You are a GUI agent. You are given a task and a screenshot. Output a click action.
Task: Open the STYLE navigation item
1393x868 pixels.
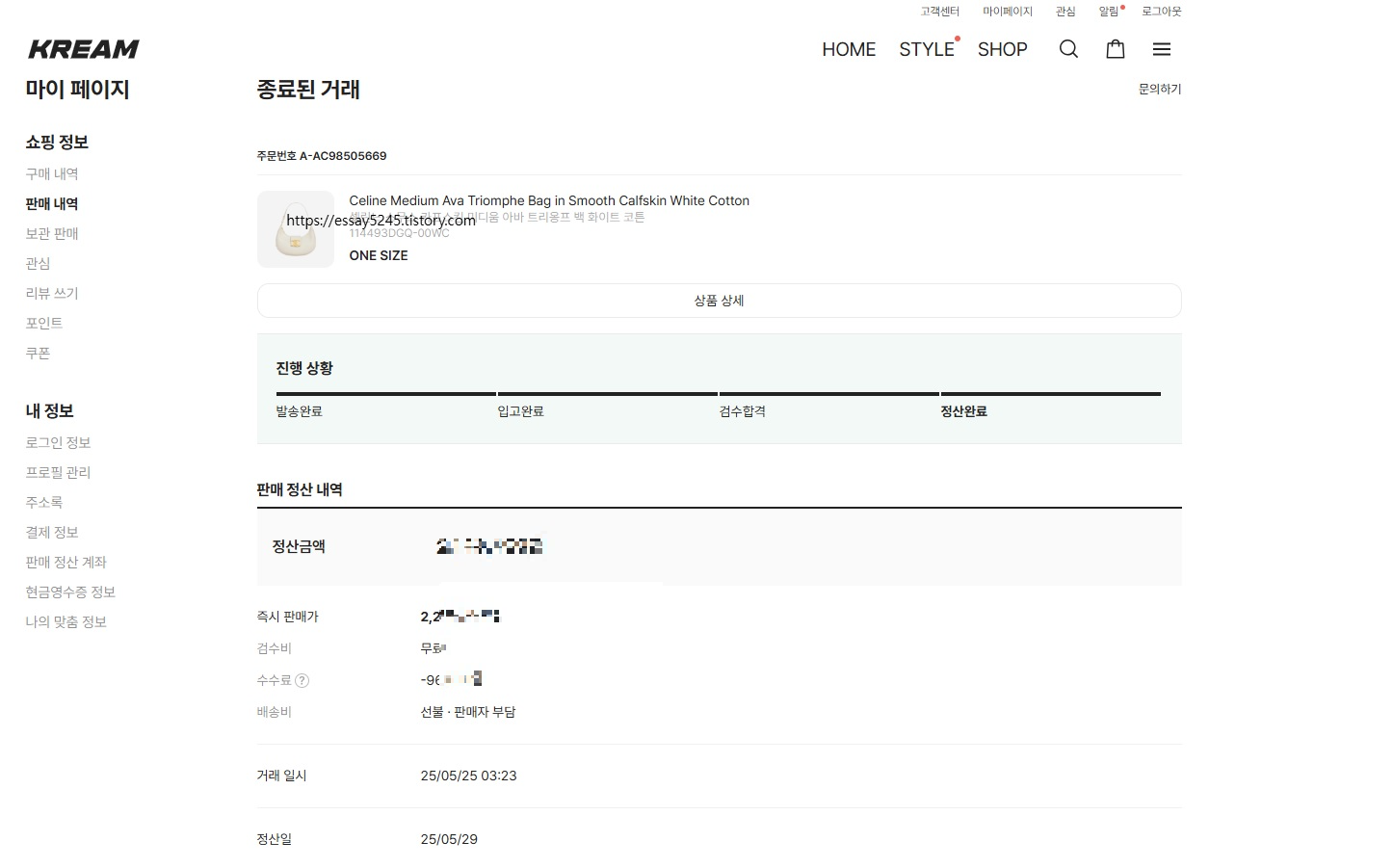pos(927,49)
